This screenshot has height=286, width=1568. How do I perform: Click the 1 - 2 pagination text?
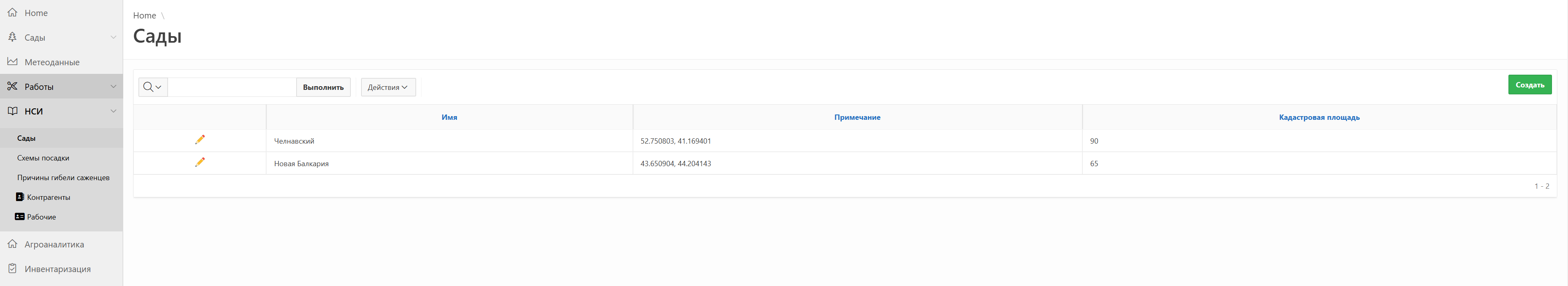click(1541, 186)
